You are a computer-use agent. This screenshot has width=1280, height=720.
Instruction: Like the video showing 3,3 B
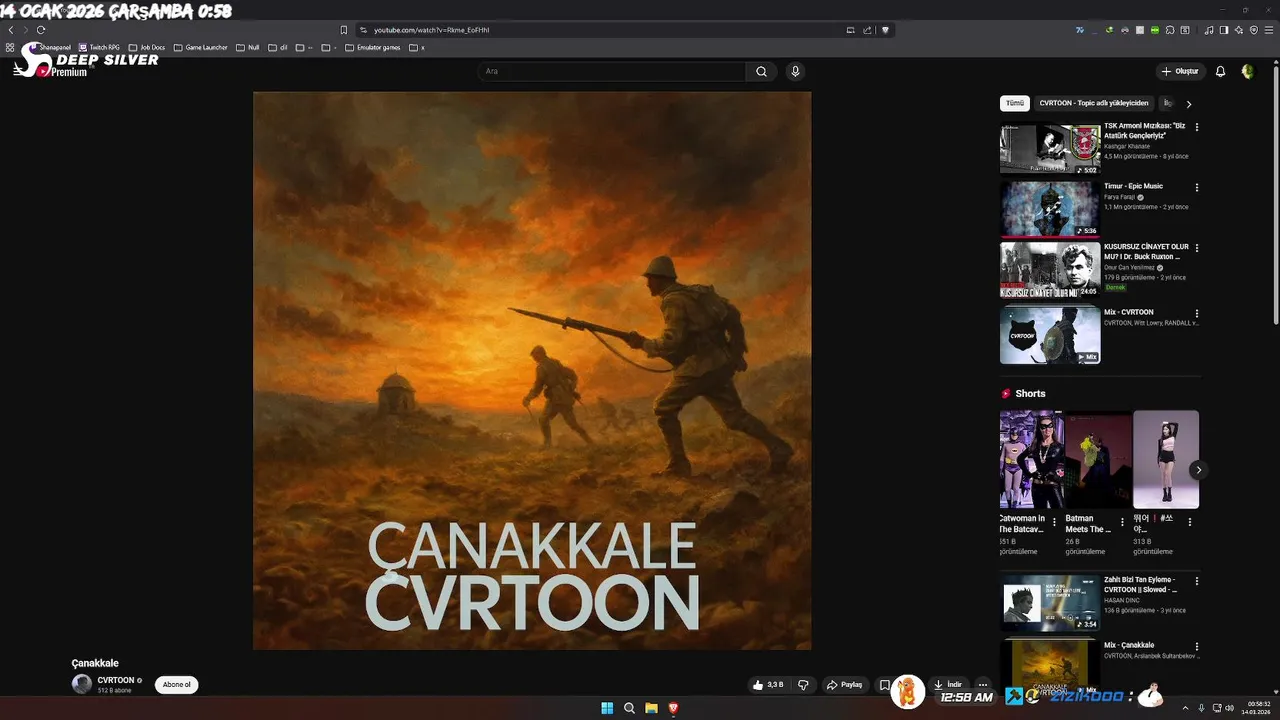(x=768, y=685)
